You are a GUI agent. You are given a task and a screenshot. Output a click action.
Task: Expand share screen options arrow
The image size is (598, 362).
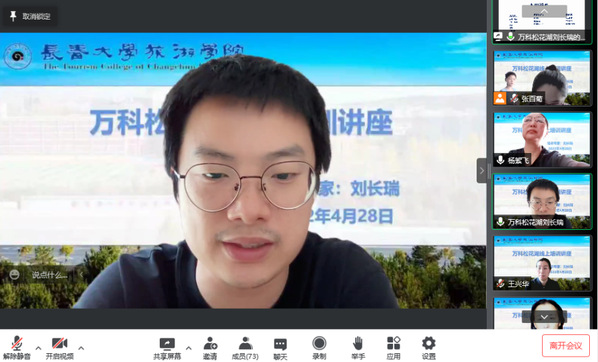coord(189,348)
